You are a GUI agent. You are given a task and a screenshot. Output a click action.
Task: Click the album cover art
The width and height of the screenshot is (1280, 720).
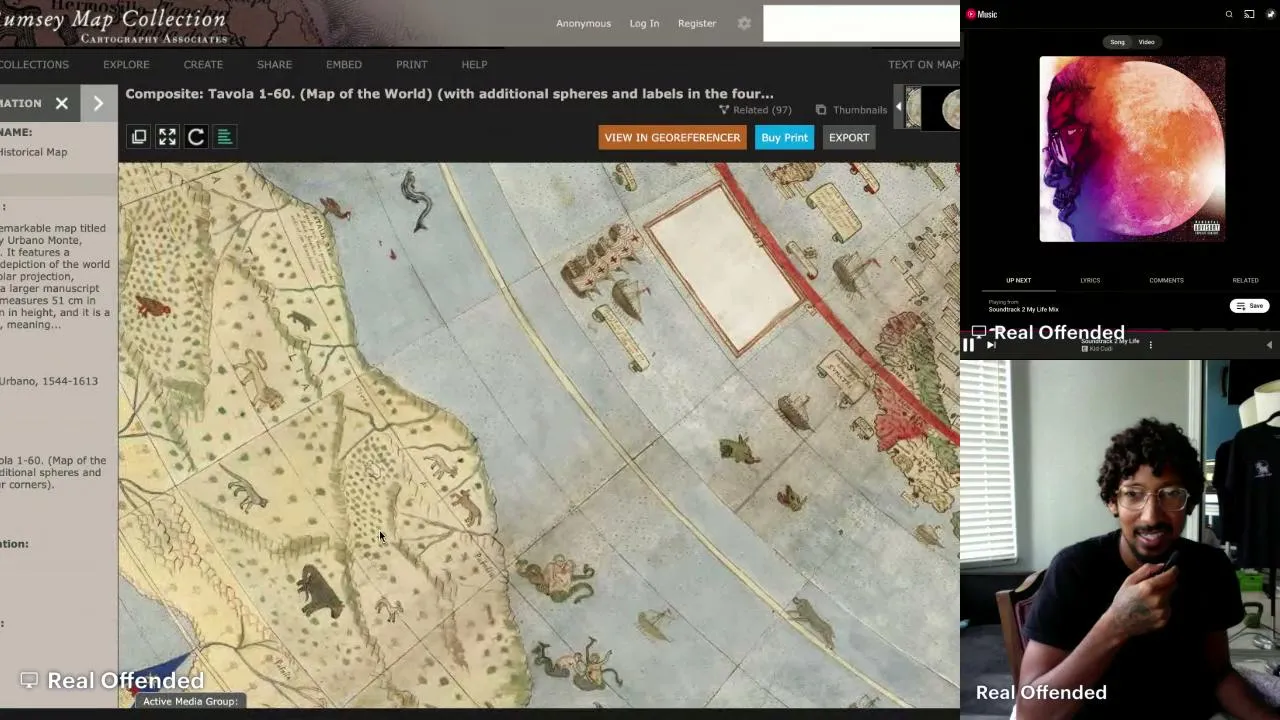(x=1132, y=149)
